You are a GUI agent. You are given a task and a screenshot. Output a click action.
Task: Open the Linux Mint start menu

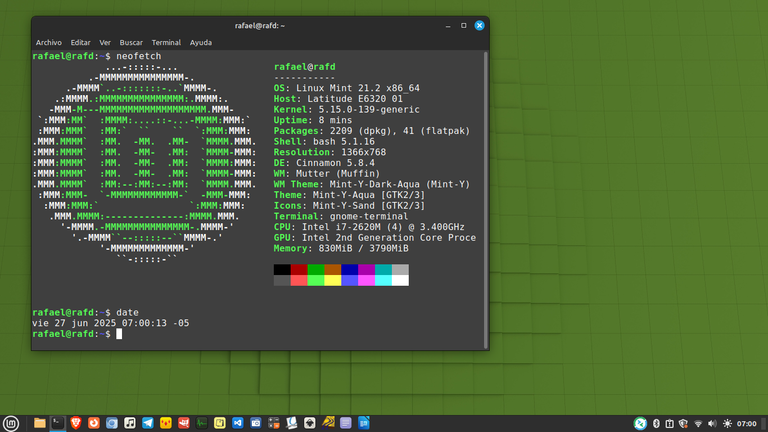[11, 423]
